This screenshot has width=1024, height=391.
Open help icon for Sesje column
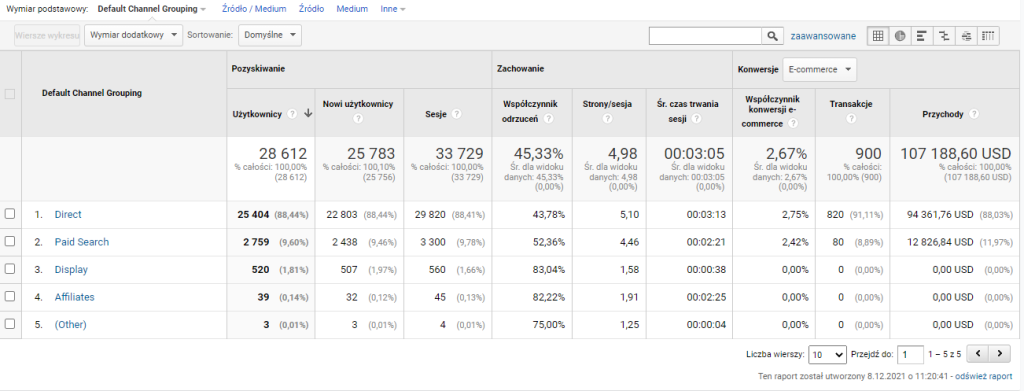coord(456,114)
